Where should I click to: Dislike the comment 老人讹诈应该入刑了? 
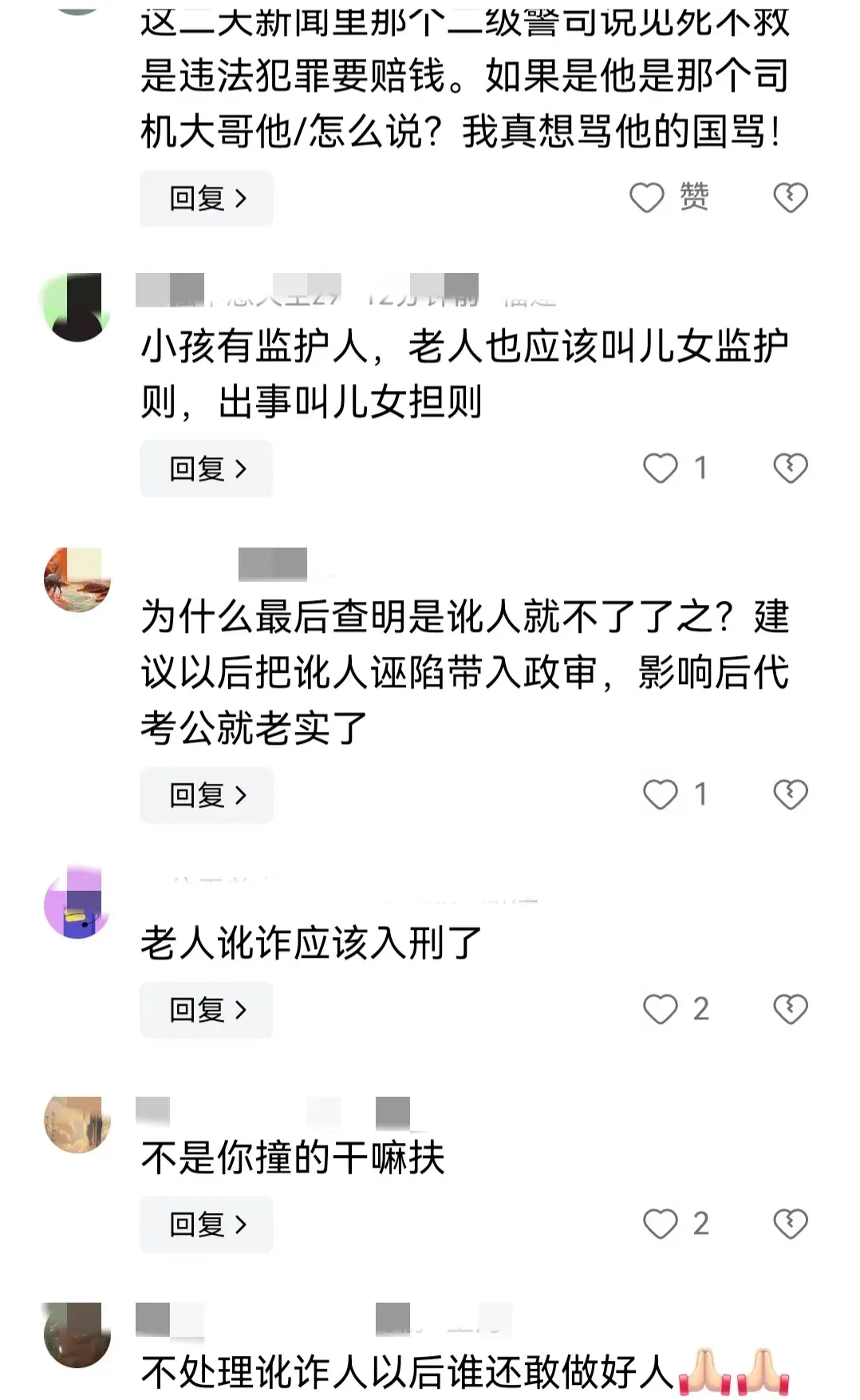point(791,1010)
